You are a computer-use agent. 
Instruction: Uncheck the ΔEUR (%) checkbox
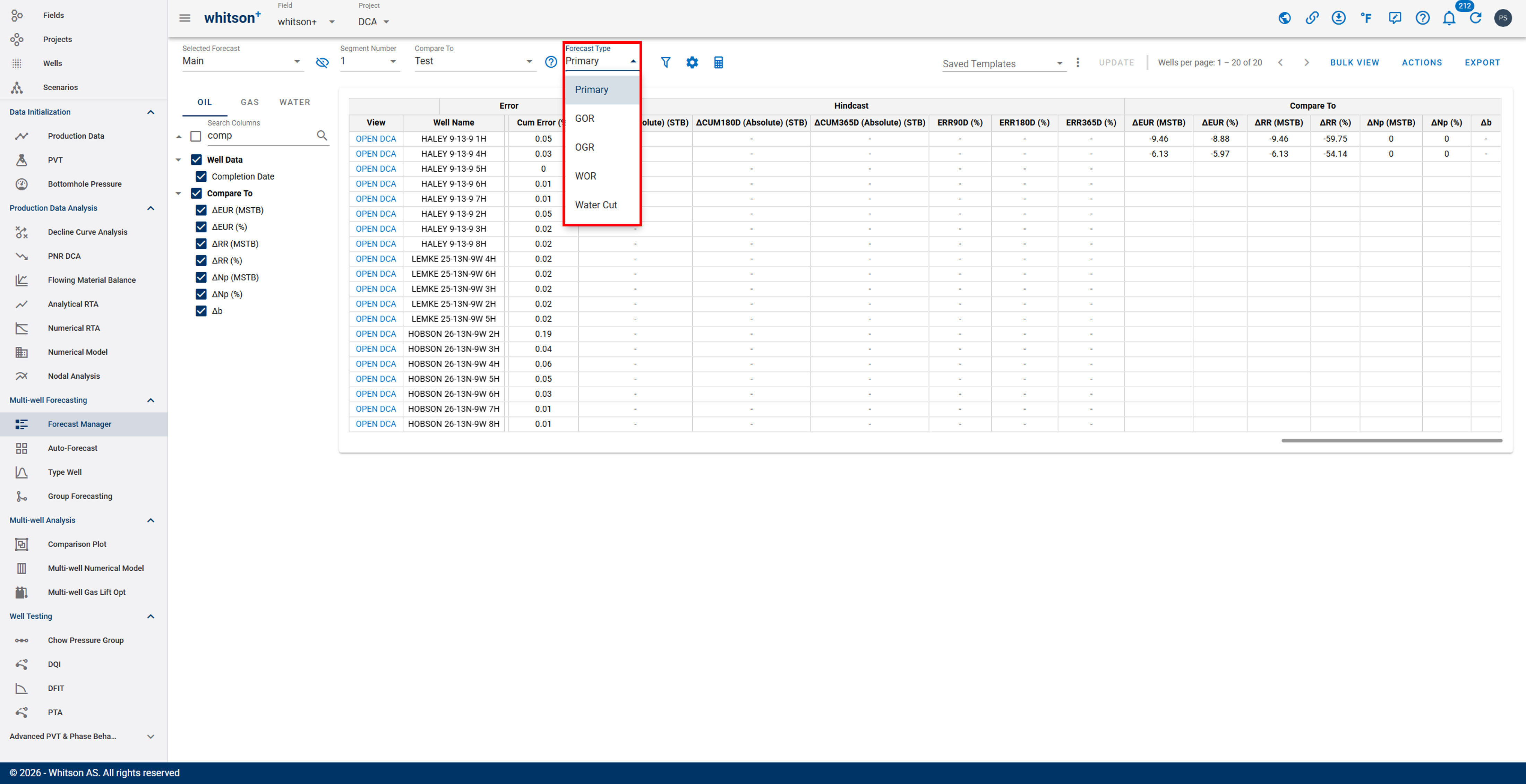tap(201, 227)
